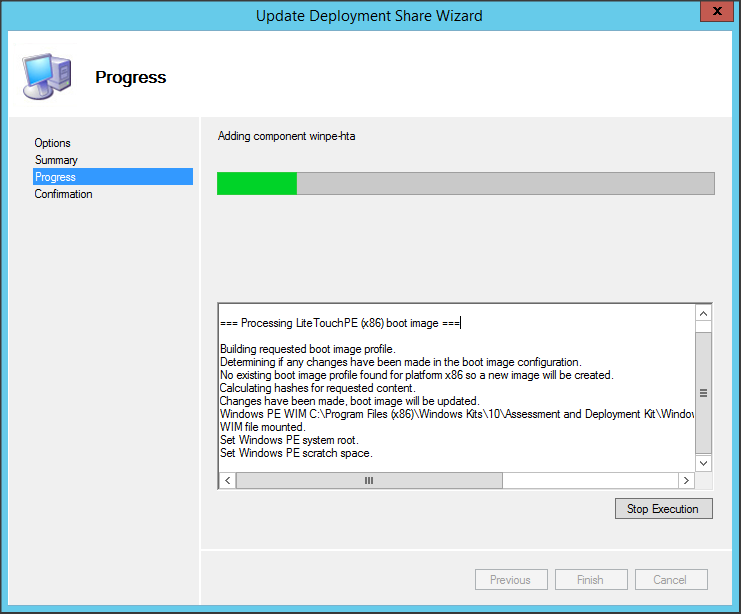Click the log's scroll up arrow
This screenshot has width=741, height=614.
704,313
